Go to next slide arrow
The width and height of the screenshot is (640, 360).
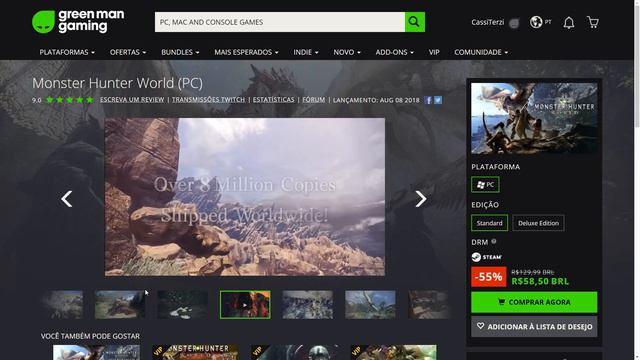tap(421, 199)
